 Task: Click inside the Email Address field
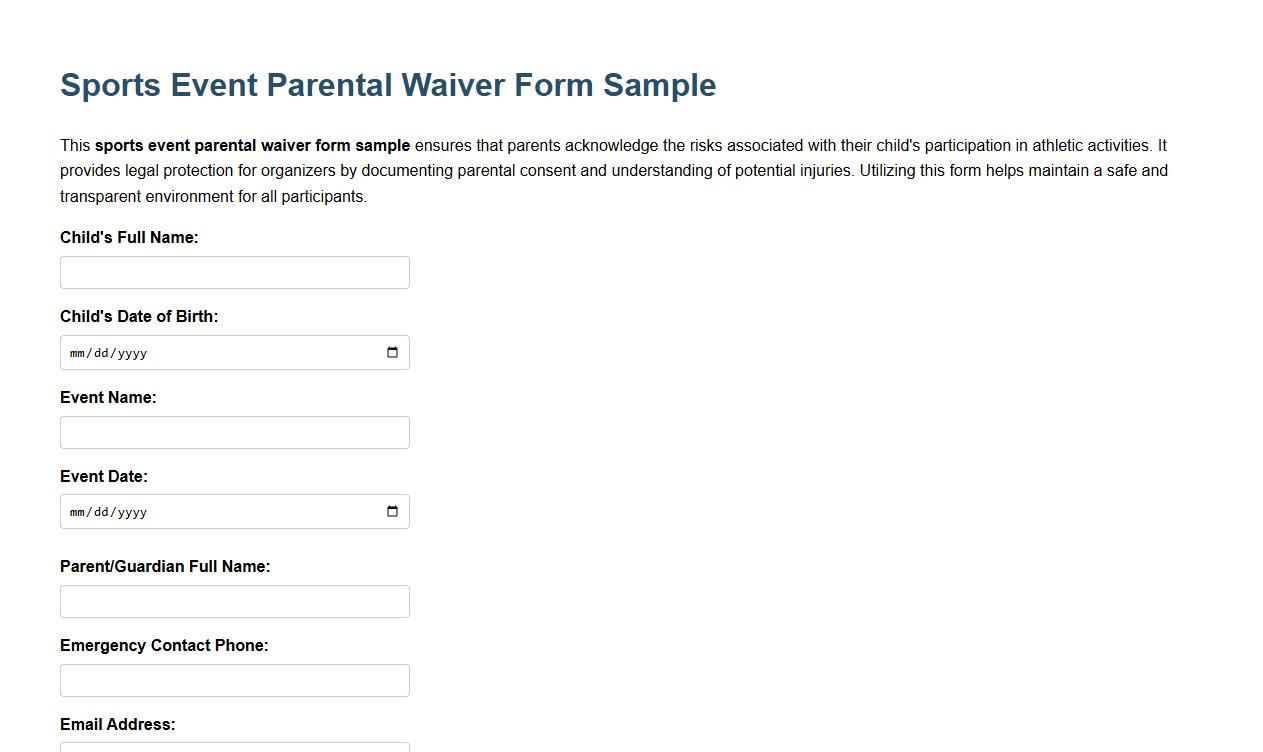click(234, 748)
